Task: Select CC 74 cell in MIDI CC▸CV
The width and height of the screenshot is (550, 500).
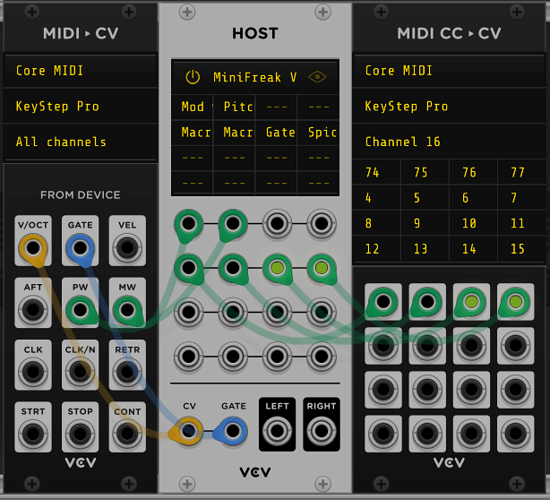Action: click(x=376, y=172)
